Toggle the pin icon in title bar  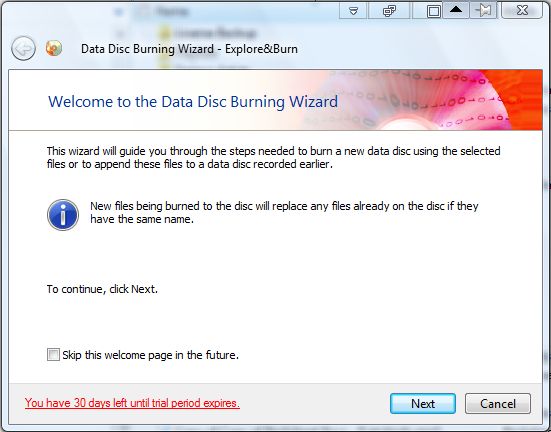483,11
